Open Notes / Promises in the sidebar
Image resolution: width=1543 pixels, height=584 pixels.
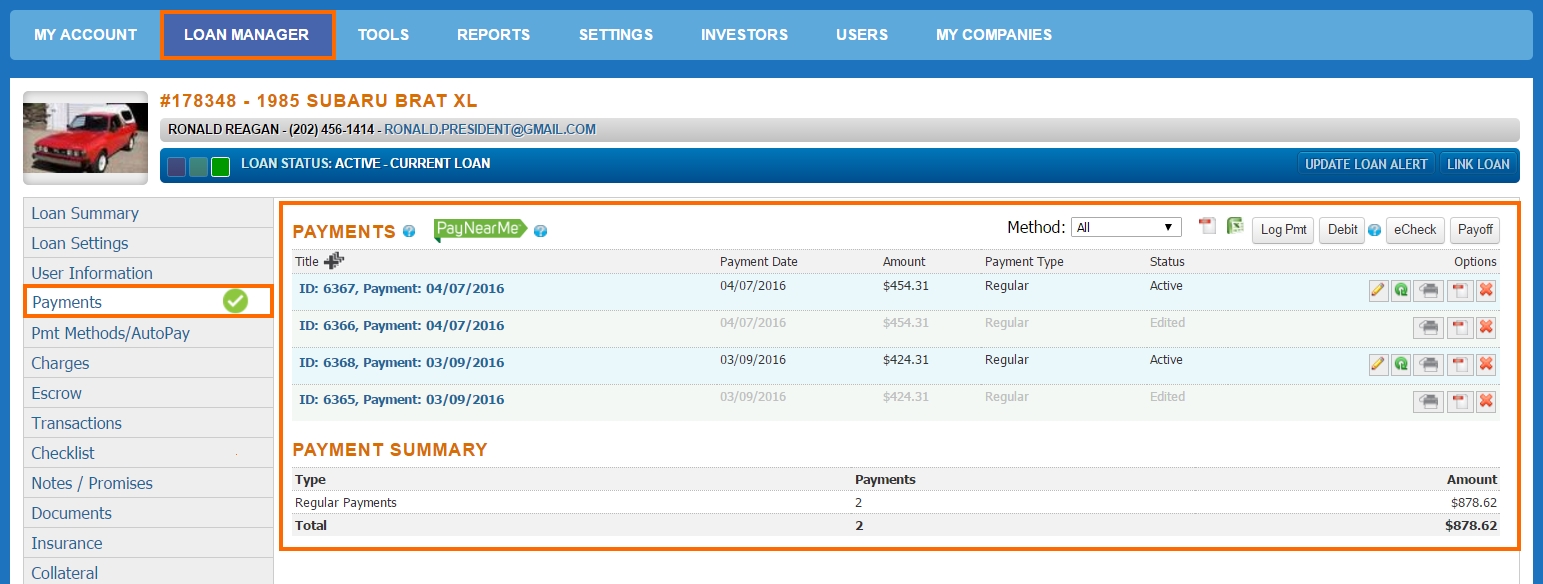pyautogui.click(x=148, y=483)
